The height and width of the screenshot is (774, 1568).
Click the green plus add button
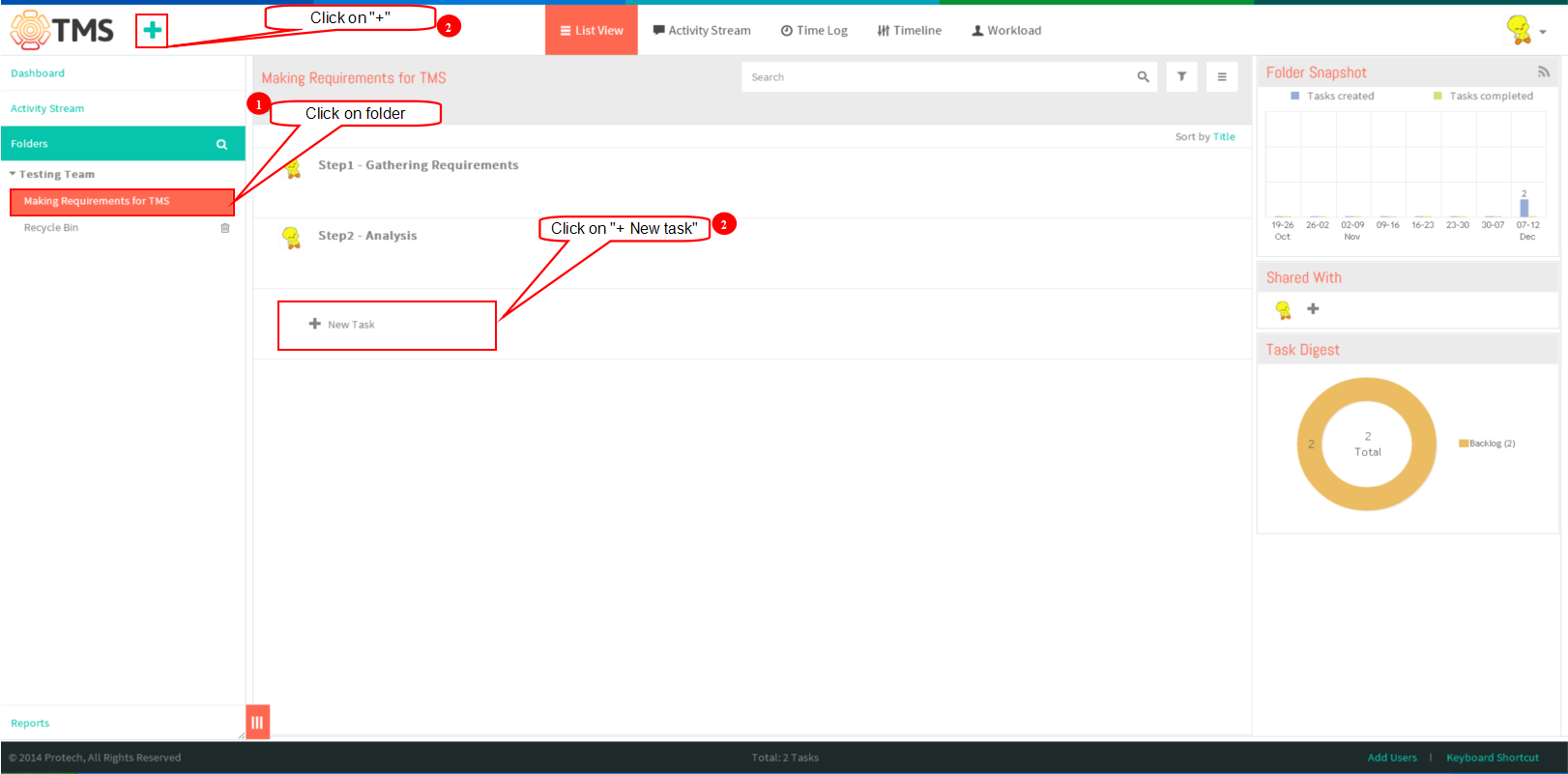(x=152, y=31)
